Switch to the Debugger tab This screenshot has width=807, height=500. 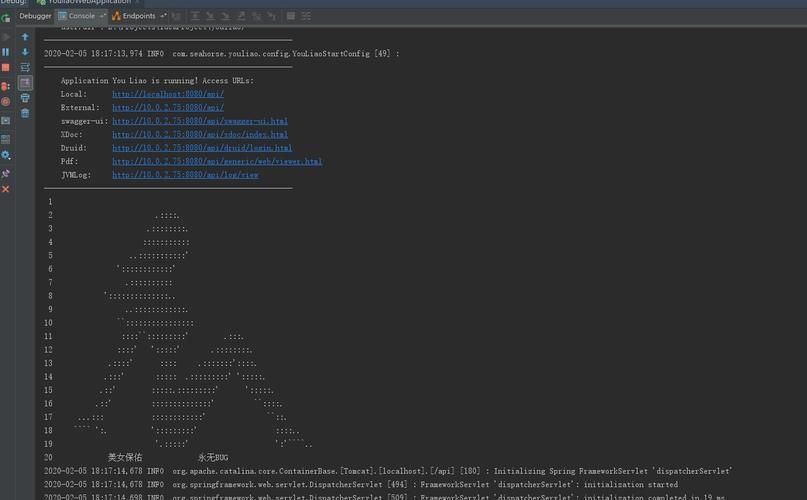(x=35, y=16)
